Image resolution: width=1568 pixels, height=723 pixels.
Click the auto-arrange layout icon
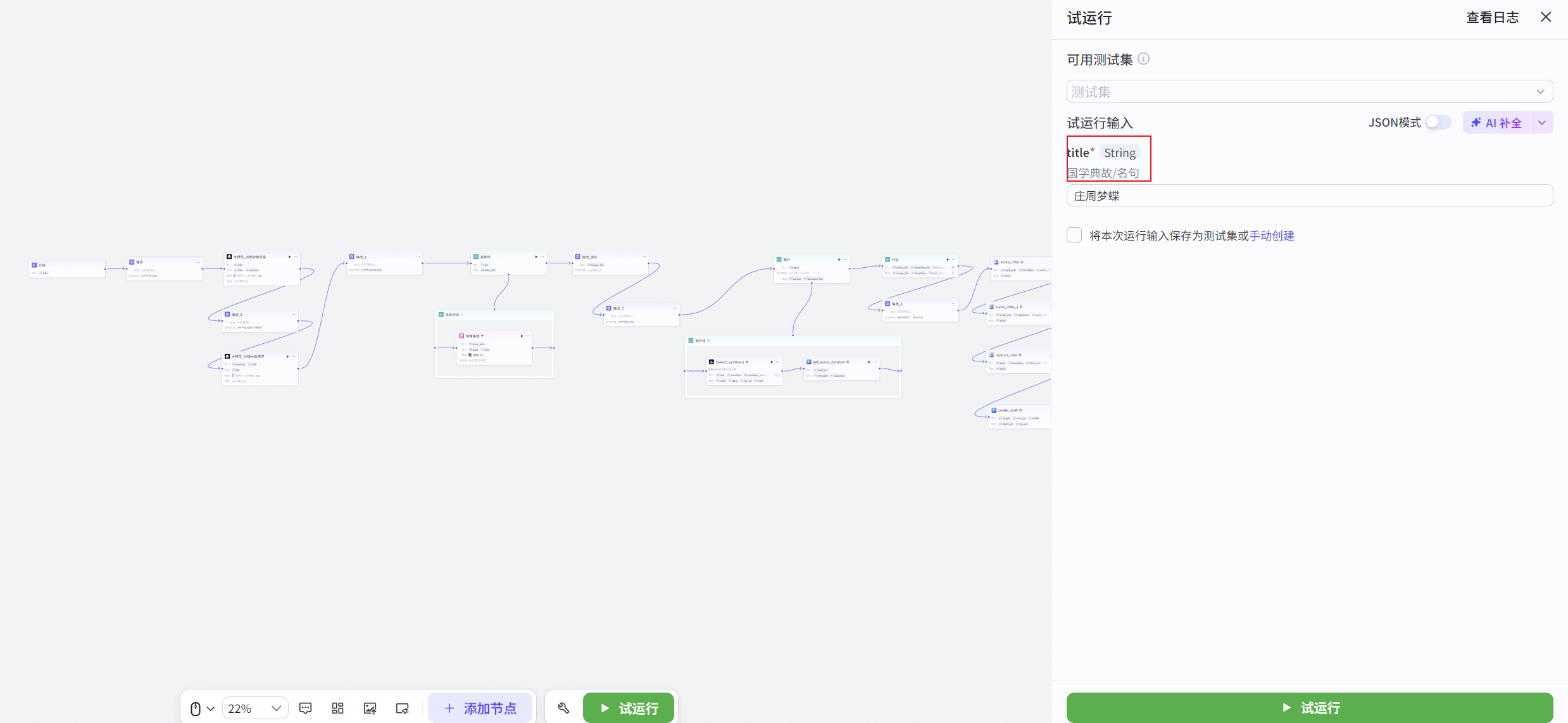point(337,708)
